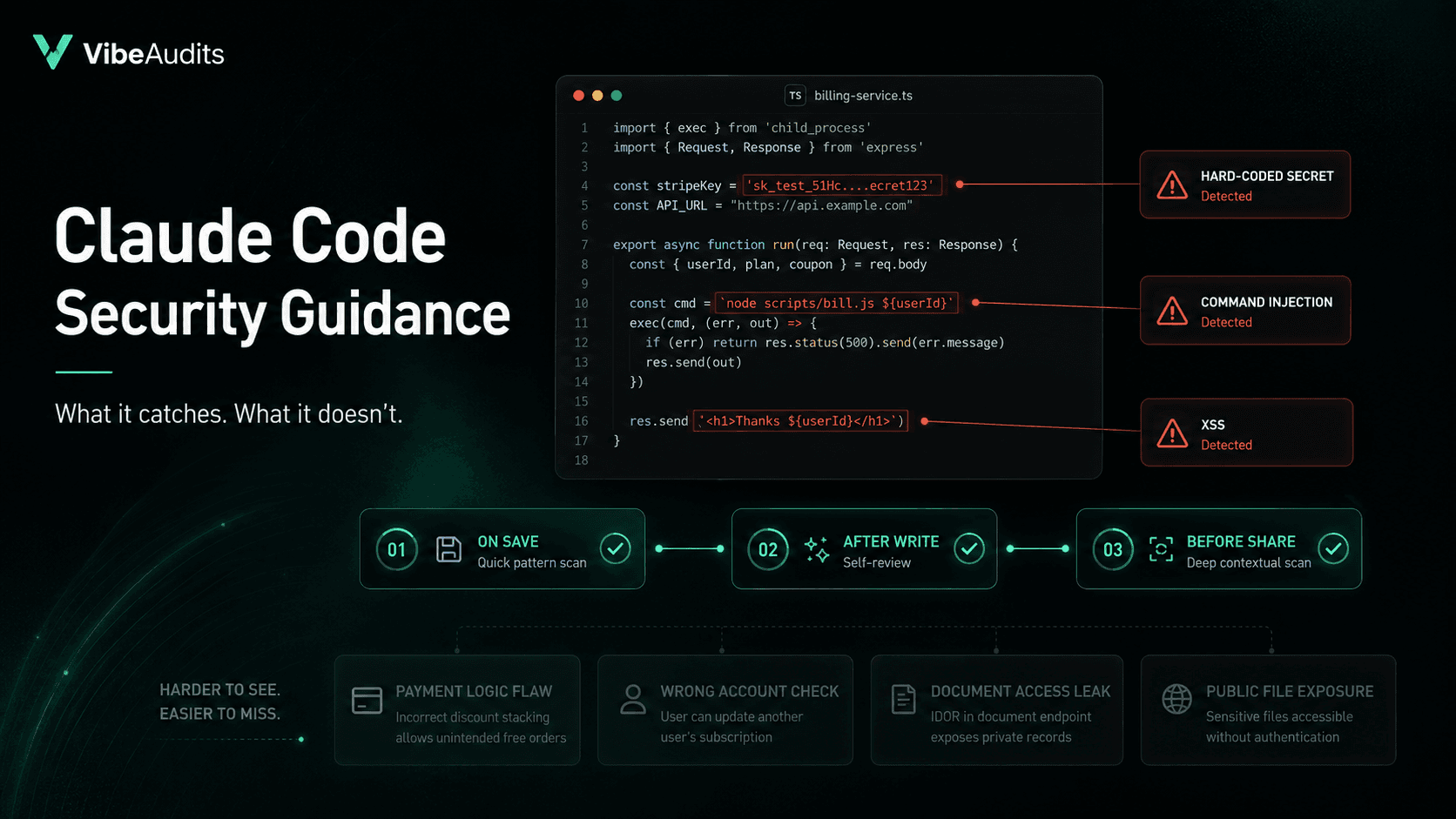
Task: Click the Claude Code headline text
Action: pyautogui.click(x=251, y=236)
